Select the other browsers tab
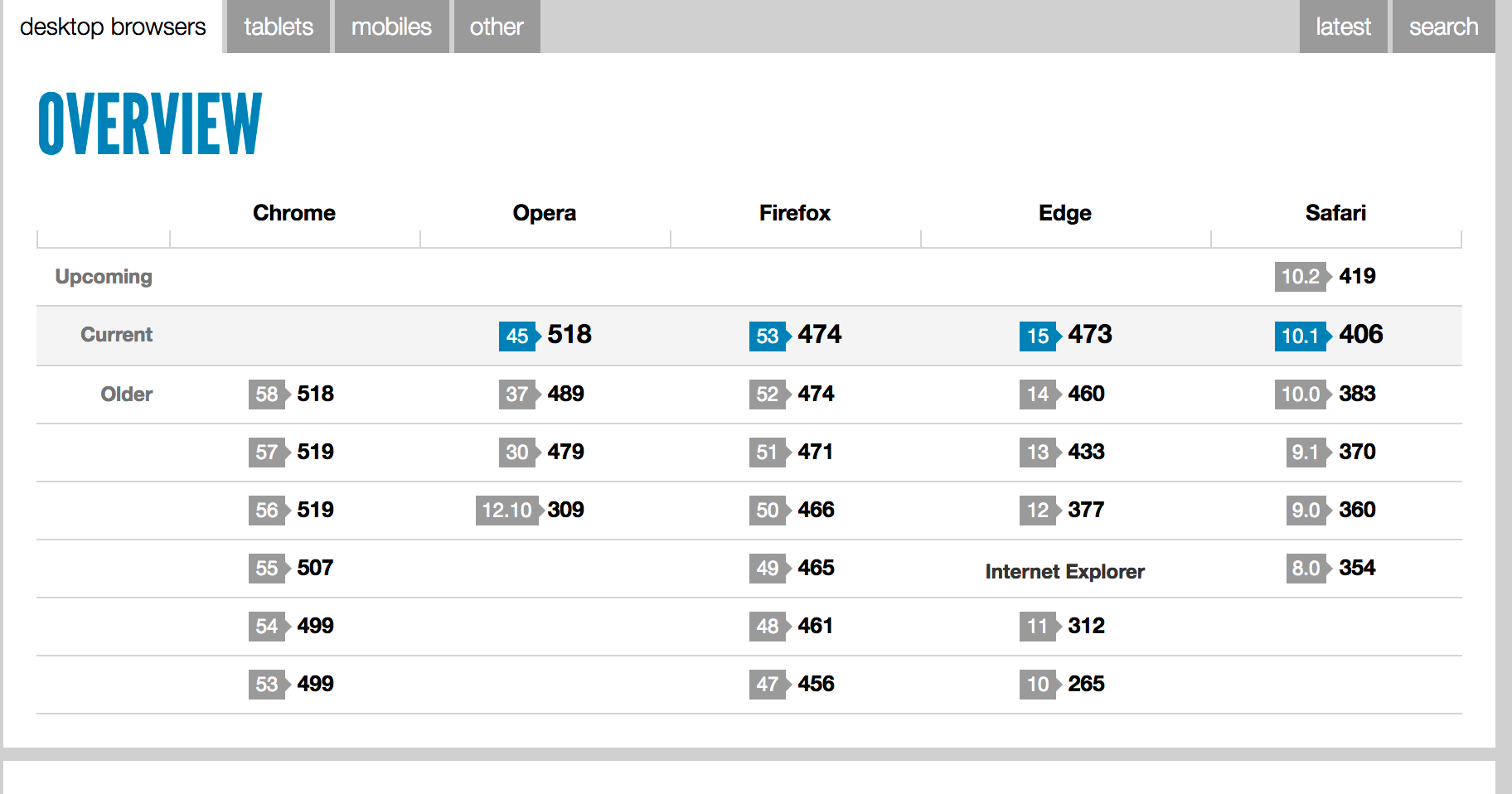Screen dimensions: 1512x794 coord(496,27)
